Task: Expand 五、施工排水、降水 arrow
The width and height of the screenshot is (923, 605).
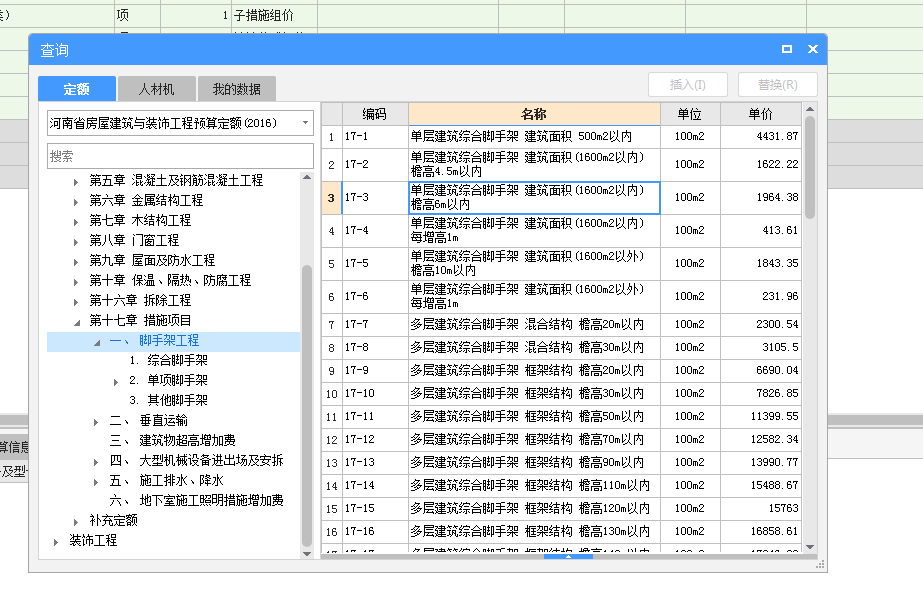Action: 96,483
